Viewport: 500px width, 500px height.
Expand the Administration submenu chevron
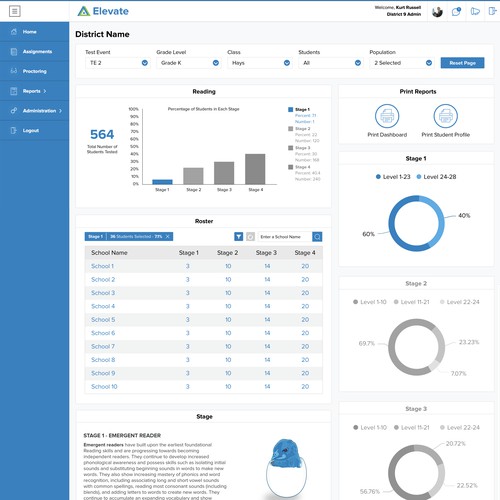point(60,111)
